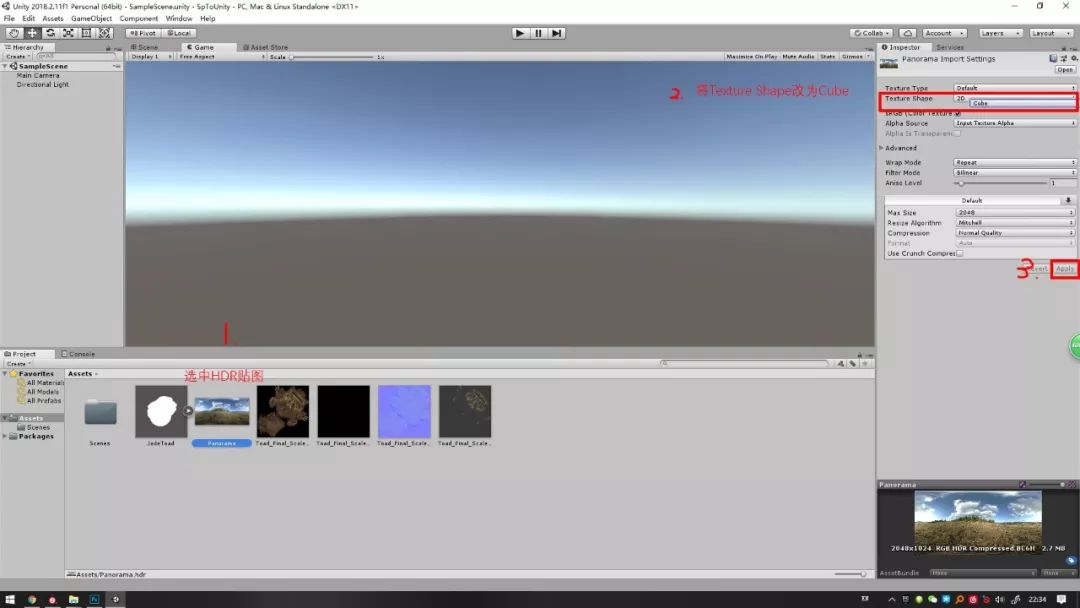Open the Filter Mode dropdown

1014,172
